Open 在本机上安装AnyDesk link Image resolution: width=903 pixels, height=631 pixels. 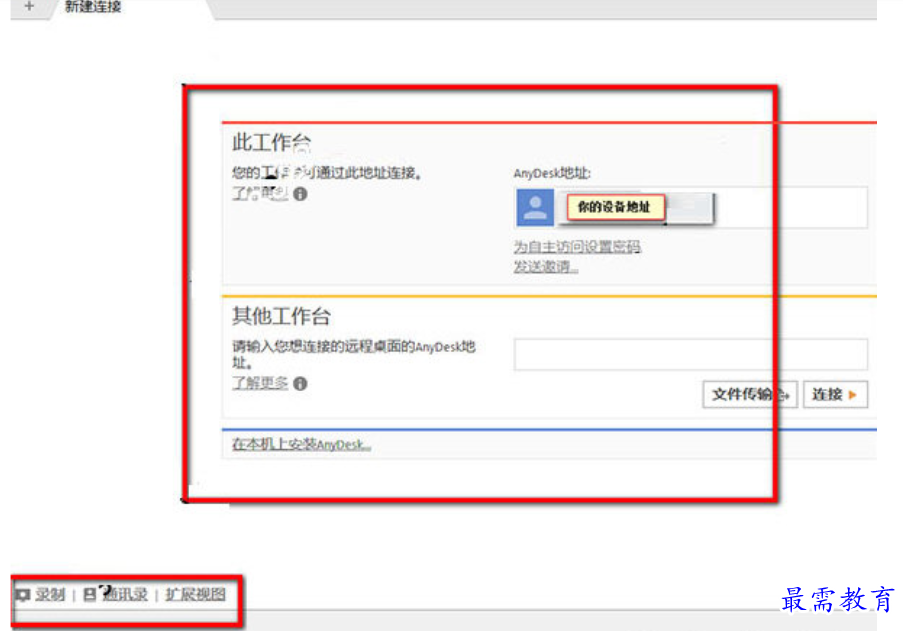coord(301,444)
